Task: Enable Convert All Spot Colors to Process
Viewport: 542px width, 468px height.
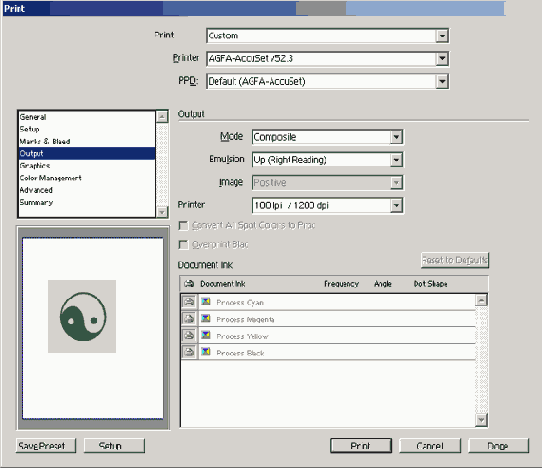Action: 183,226
